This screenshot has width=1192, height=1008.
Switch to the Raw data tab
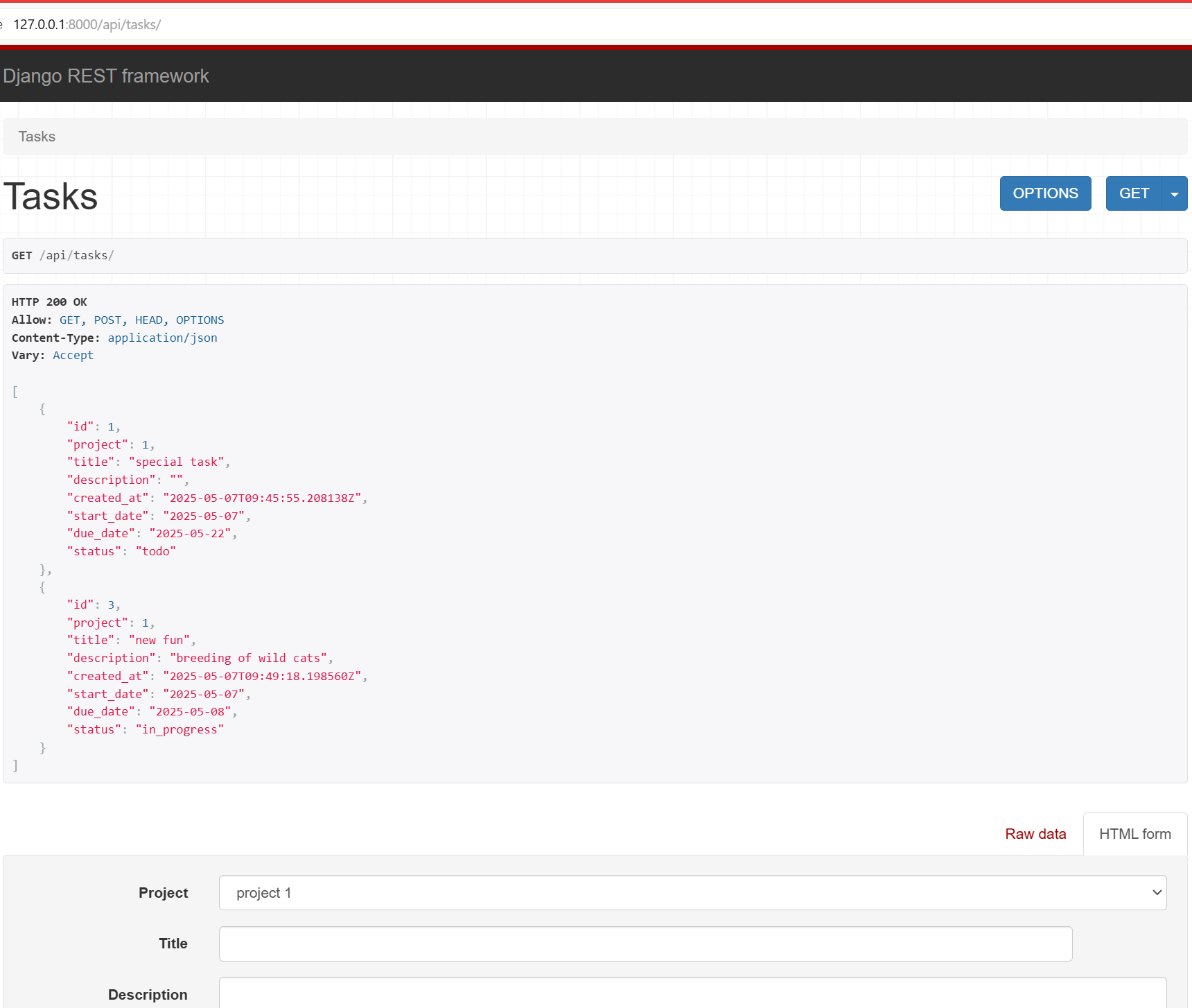coord(1035,834)
